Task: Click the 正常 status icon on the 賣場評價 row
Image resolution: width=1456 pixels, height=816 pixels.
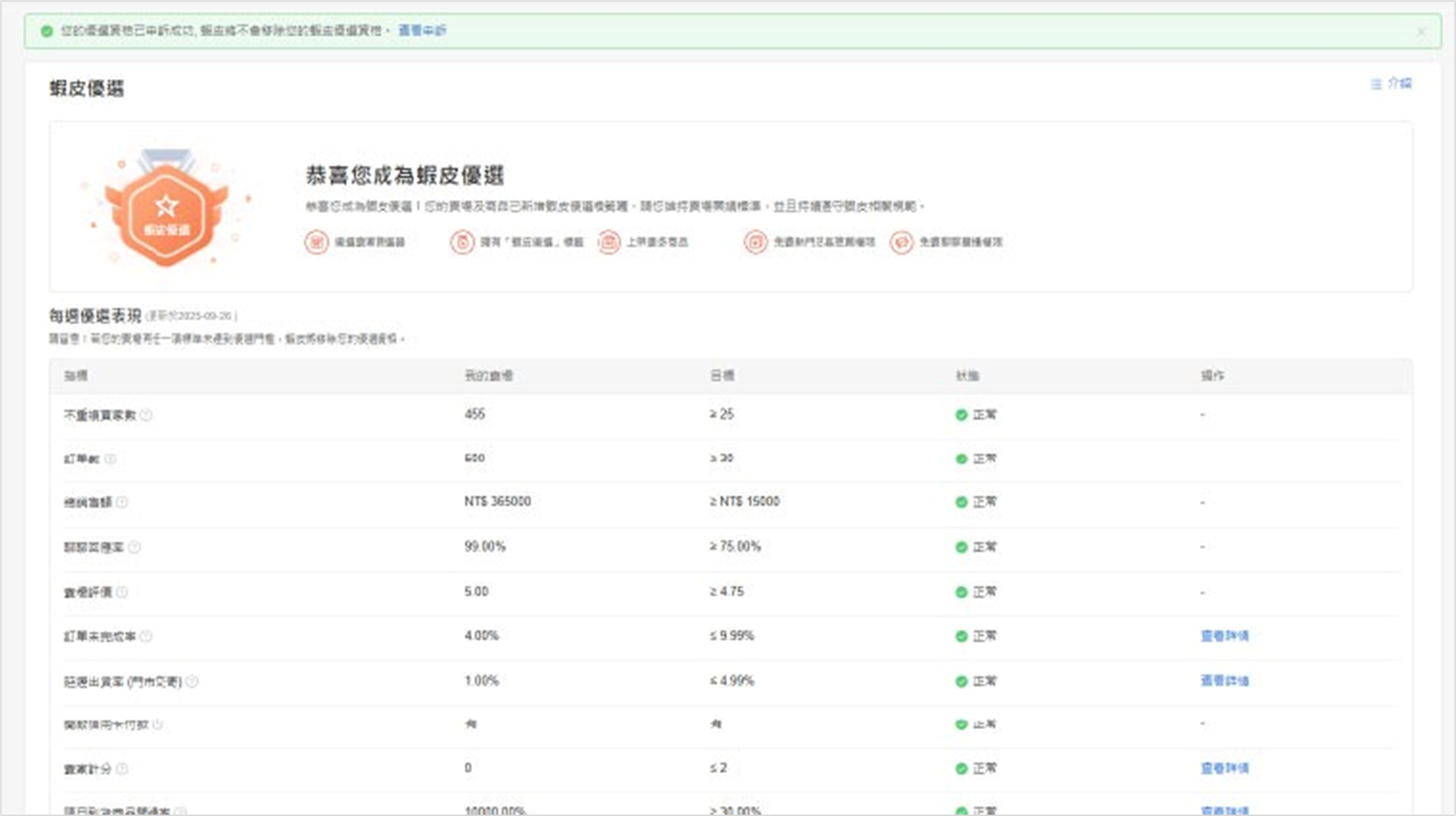Action: [961, 591]
